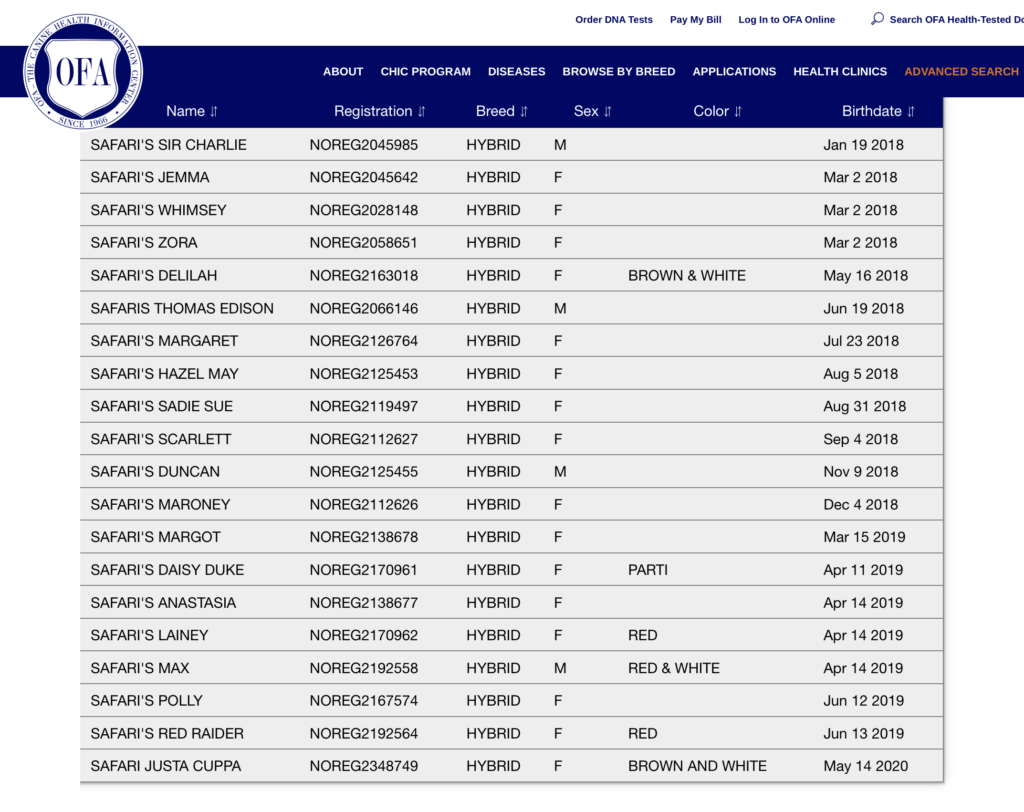Select SAFARI'S ZORA row name
The height and width of the screenshot is (812, 1024).
144,243
